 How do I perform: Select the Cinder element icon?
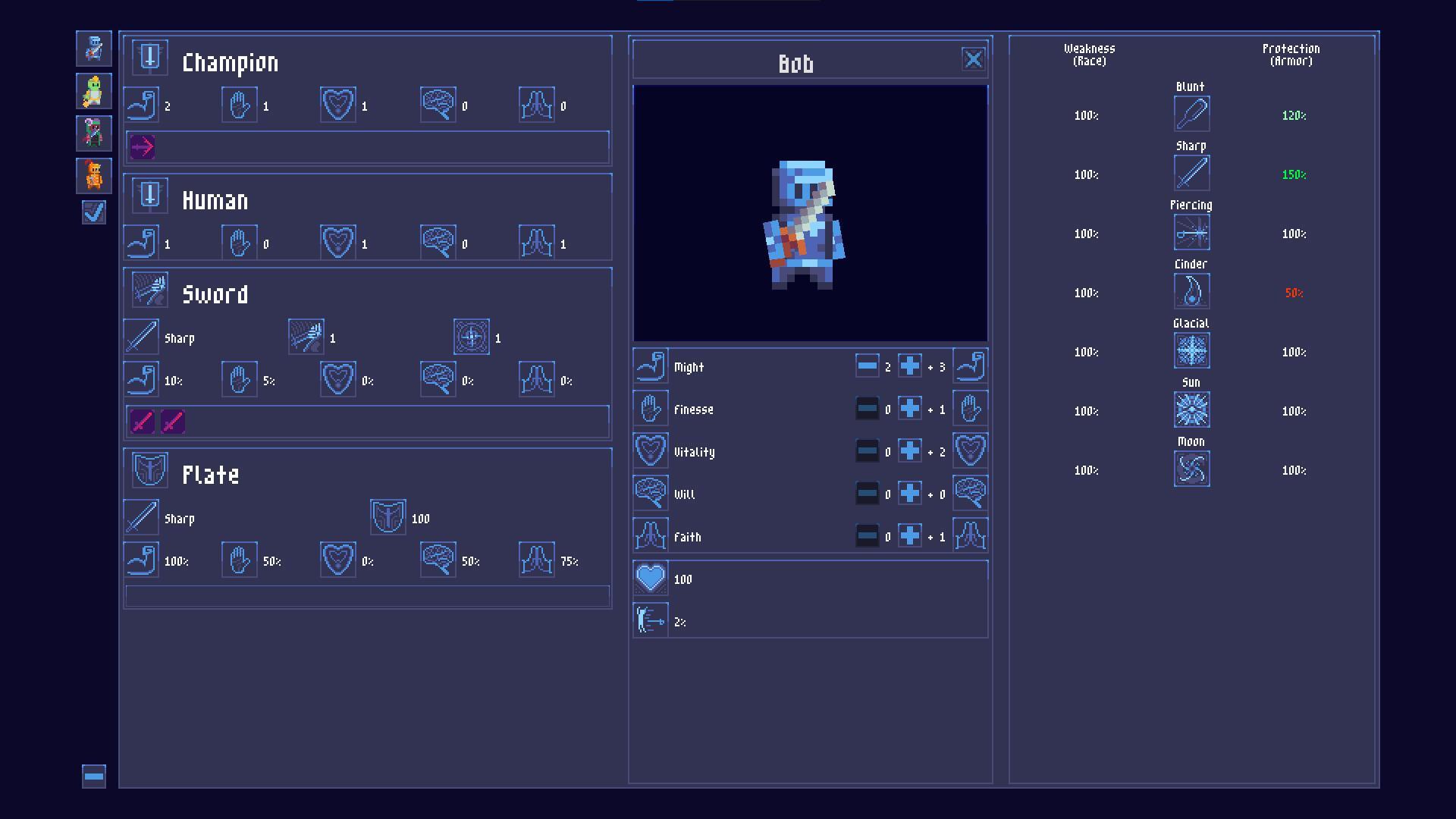tap(1191, 291)
